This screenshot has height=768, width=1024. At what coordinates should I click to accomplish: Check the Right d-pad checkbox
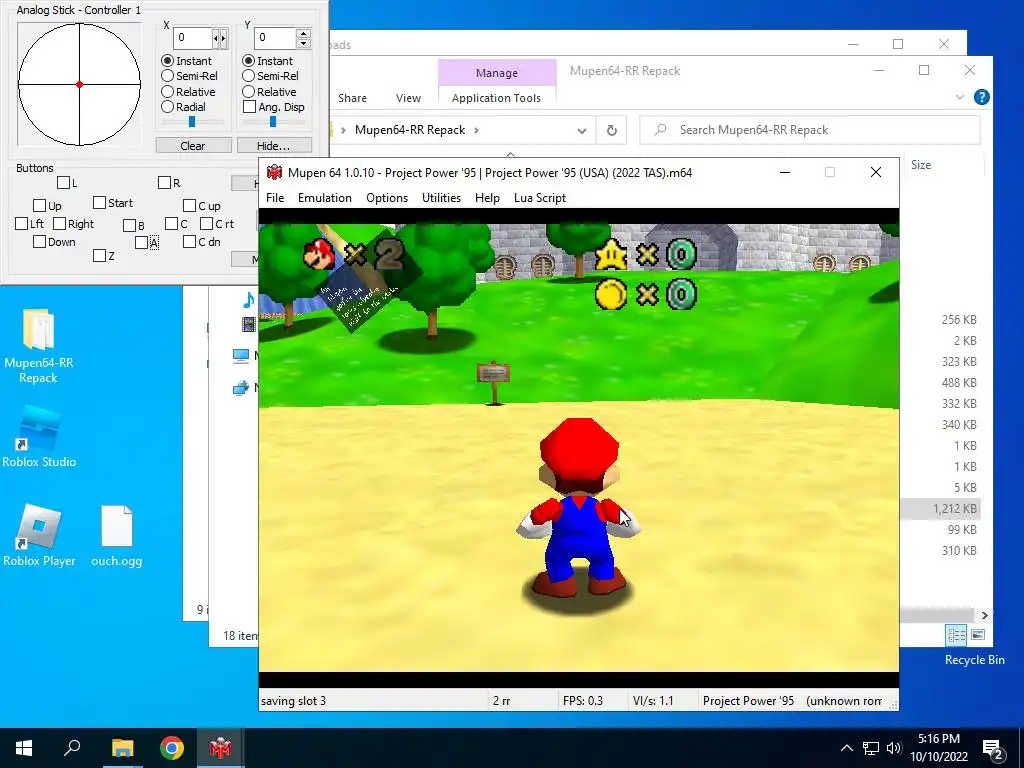[59, 224]
